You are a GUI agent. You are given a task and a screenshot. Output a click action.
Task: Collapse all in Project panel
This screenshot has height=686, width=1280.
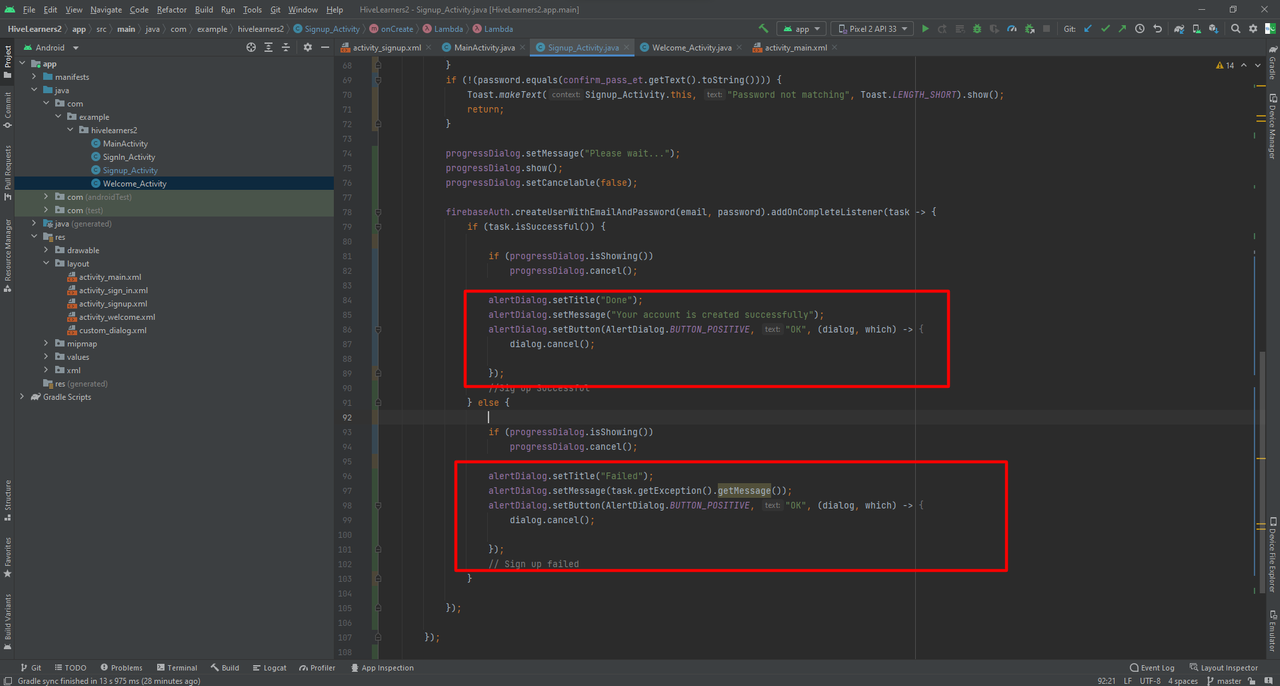287,47
